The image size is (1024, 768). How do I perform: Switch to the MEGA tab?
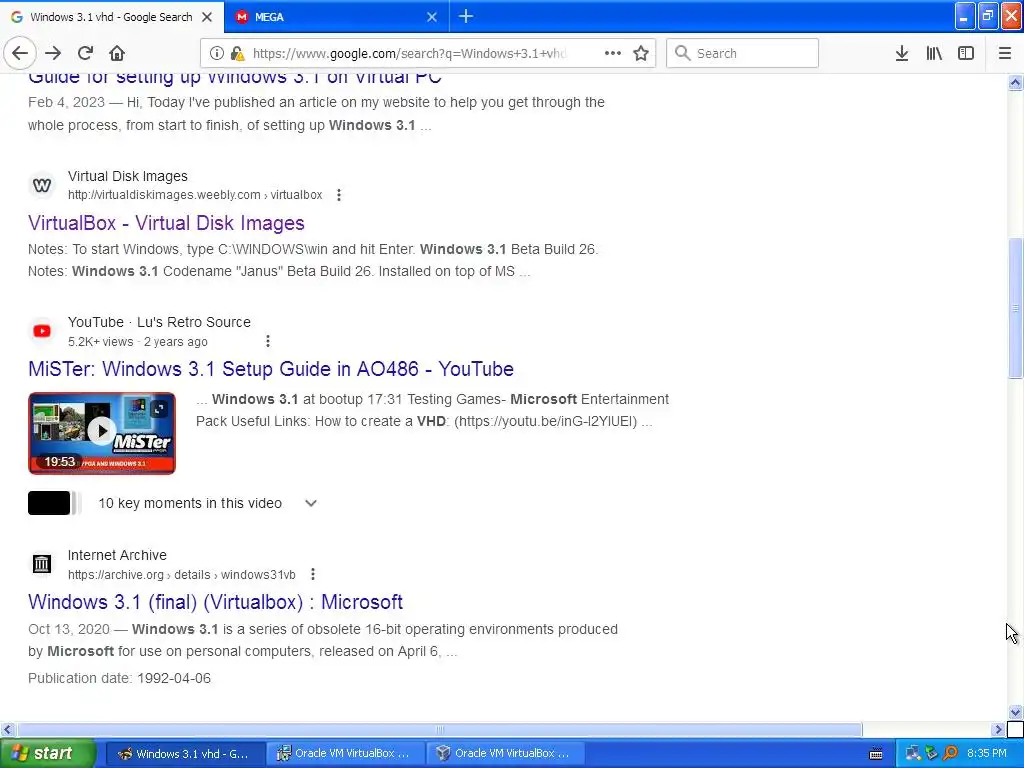point(336,17)
